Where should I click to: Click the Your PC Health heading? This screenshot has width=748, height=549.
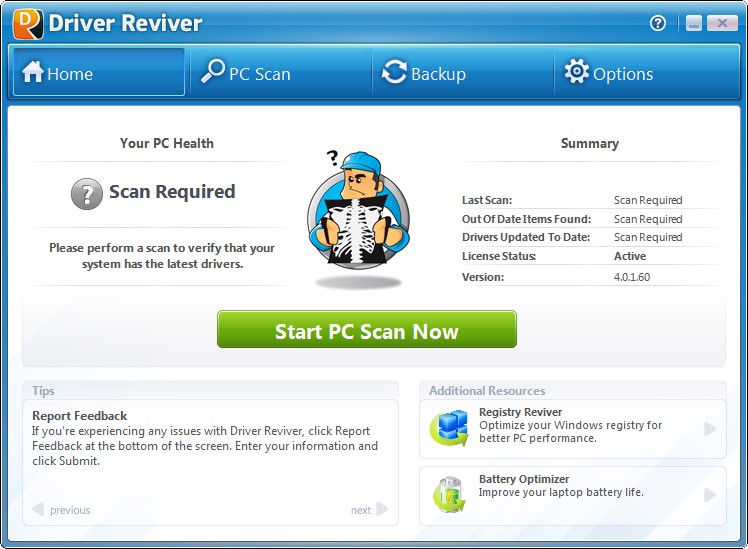[166, 143]
